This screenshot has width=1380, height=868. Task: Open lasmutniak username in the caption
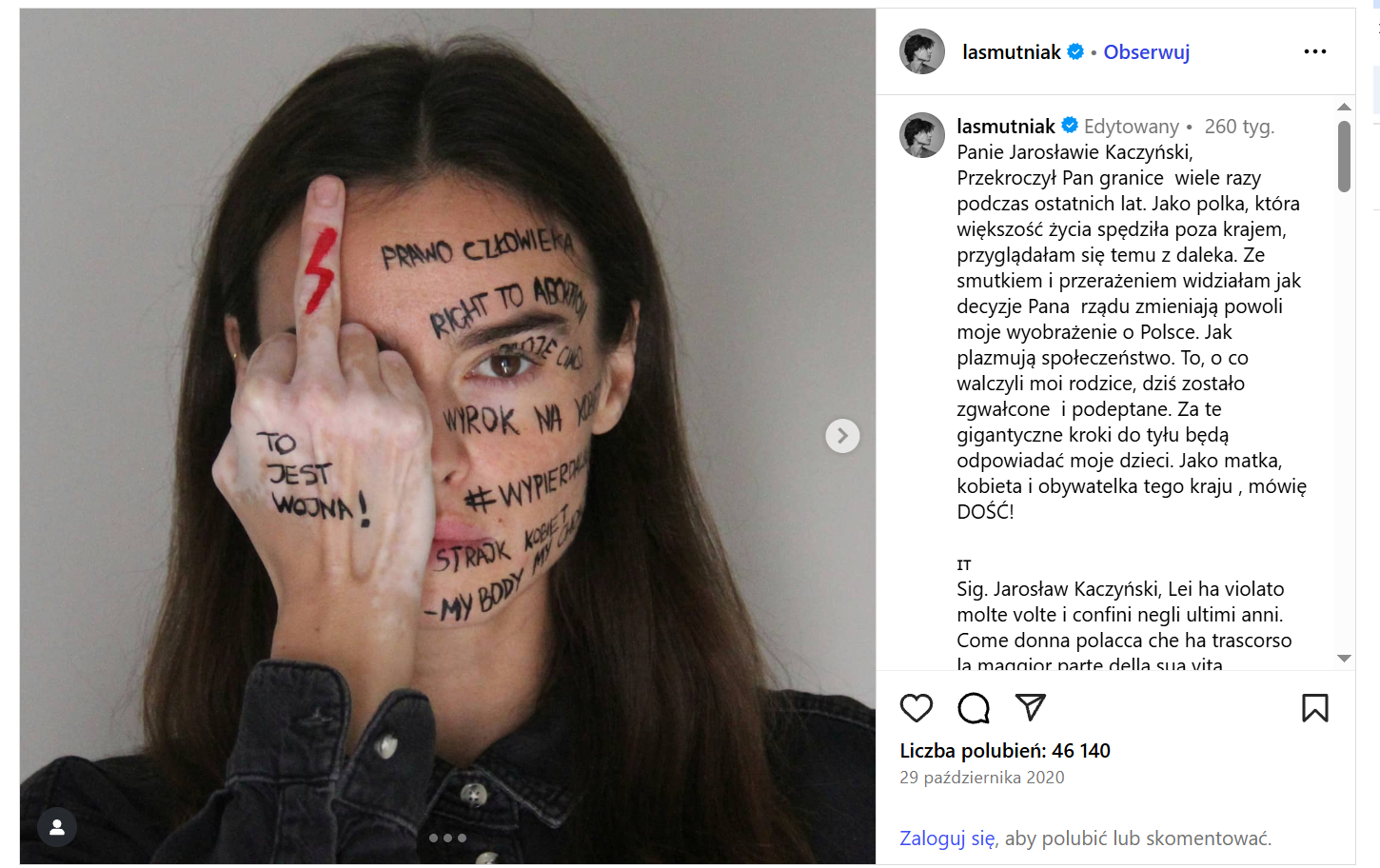1006,126
